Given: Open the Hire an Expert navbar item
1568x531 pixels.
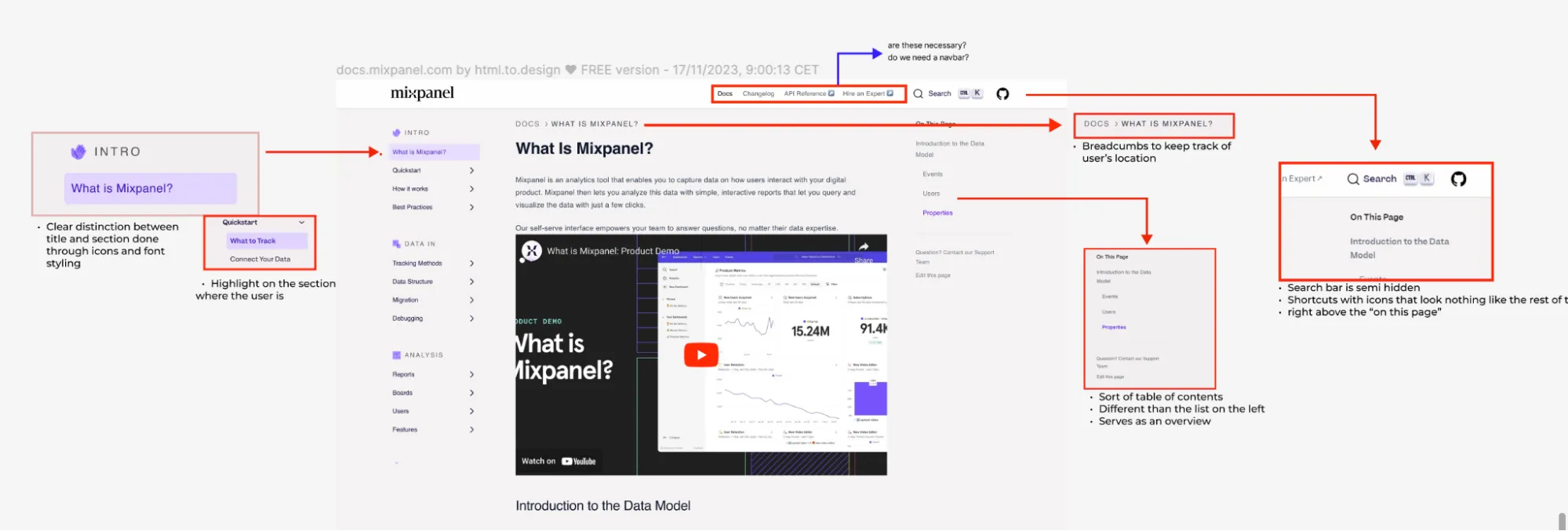Looking at the screenshot, I should pos(864,93).
